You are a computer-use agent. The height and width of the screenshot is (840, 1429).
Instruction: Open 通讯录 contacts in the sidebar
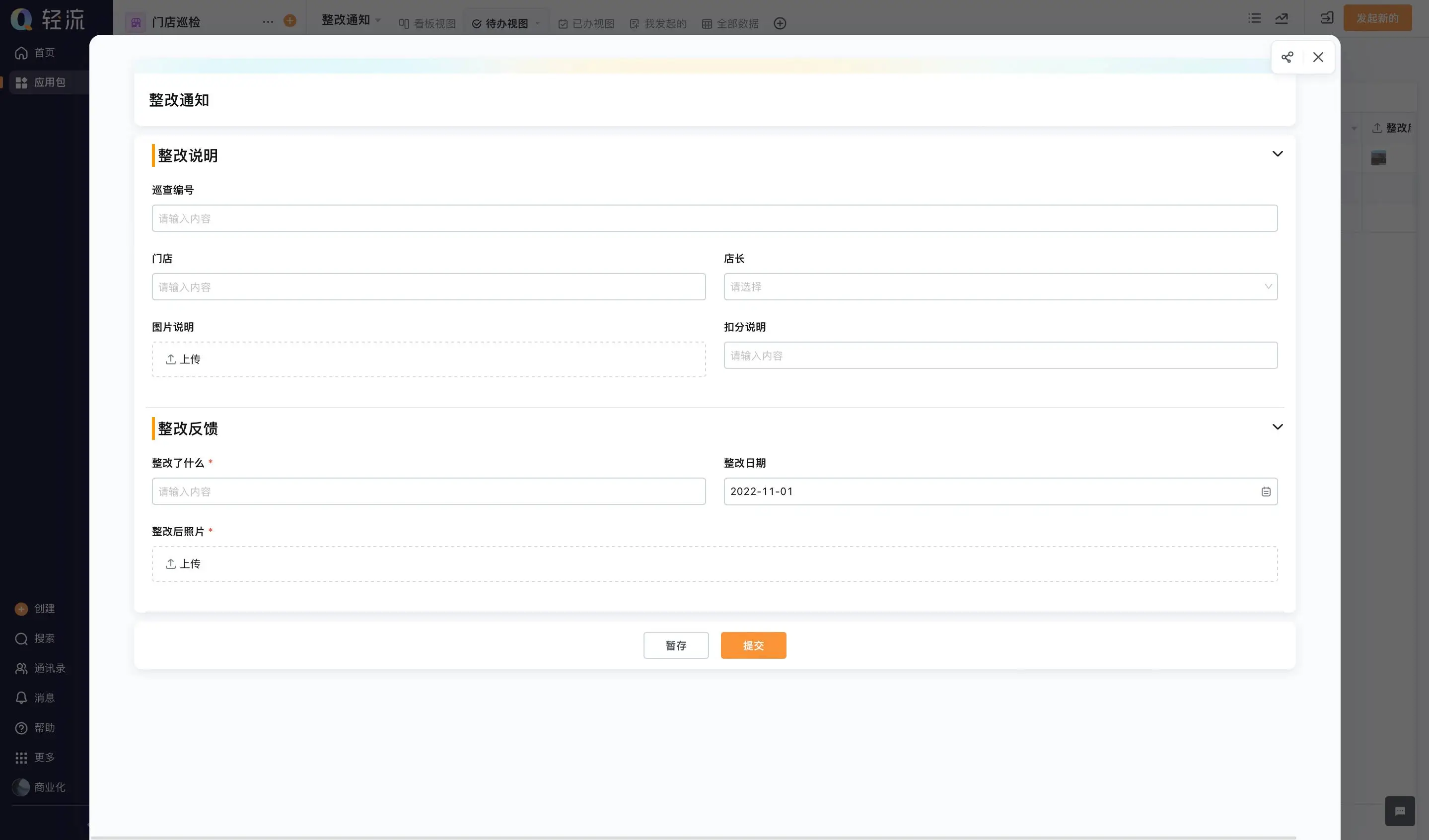click(x=21, y=668)
